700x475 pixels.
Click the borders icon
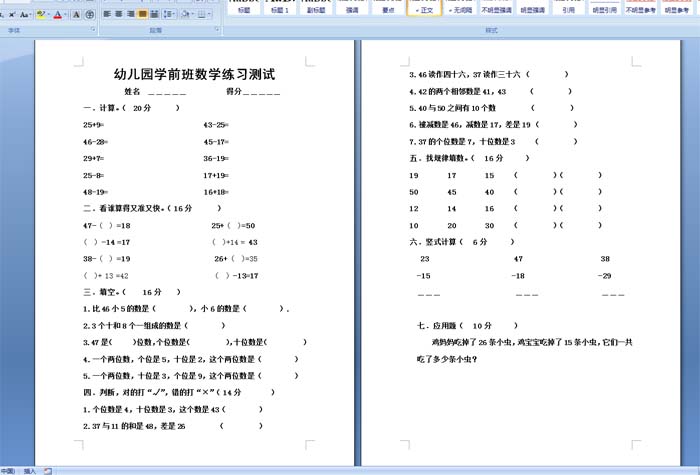pyautogui.click(x=202, y=14)
